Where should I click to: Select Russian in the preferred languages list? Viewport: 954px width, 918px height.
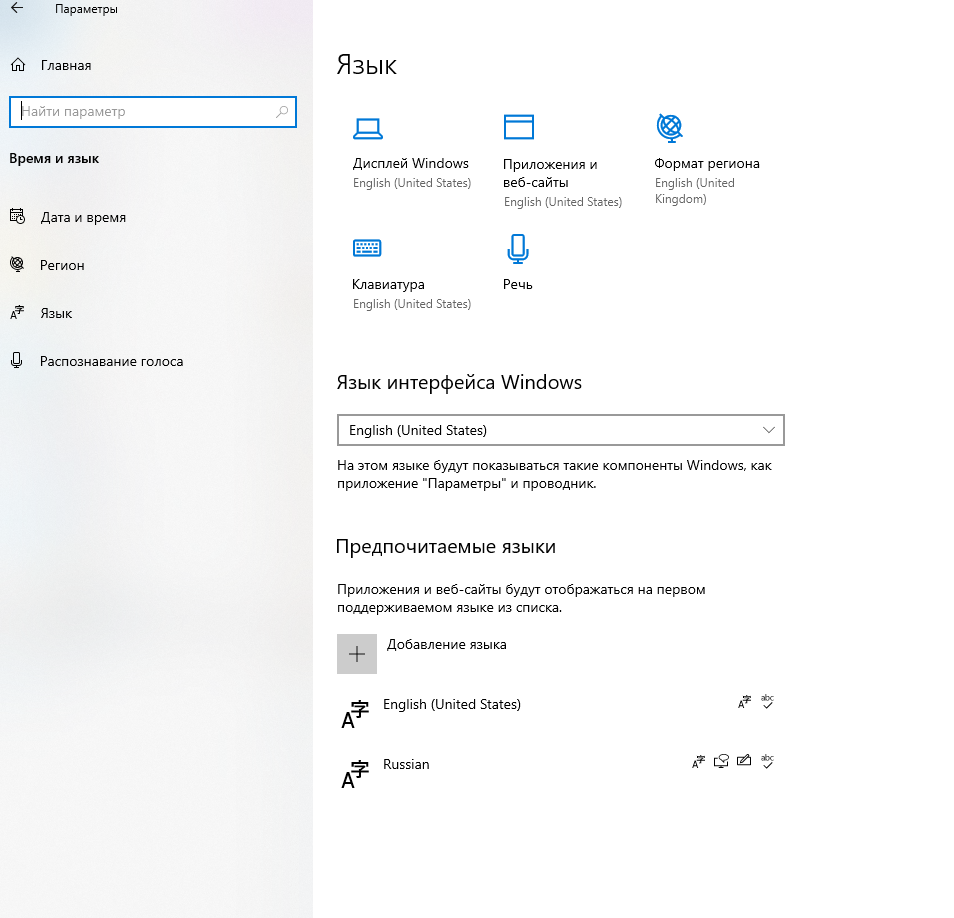point(406,765)
